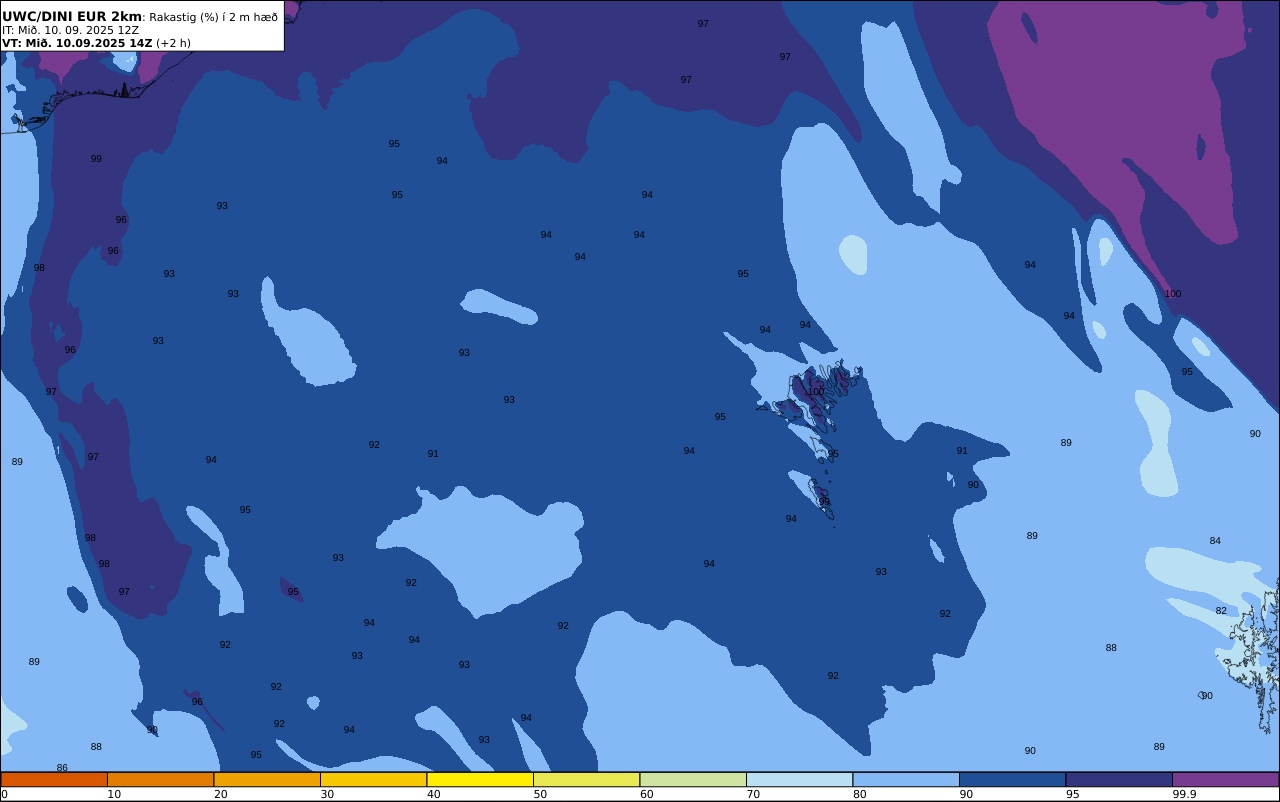Viewport: 1280px width, 802px height.
Task: Click the dark indigo 95–99.9 legend swatch
Action: pyautogui.click(x=1119, y=779)
